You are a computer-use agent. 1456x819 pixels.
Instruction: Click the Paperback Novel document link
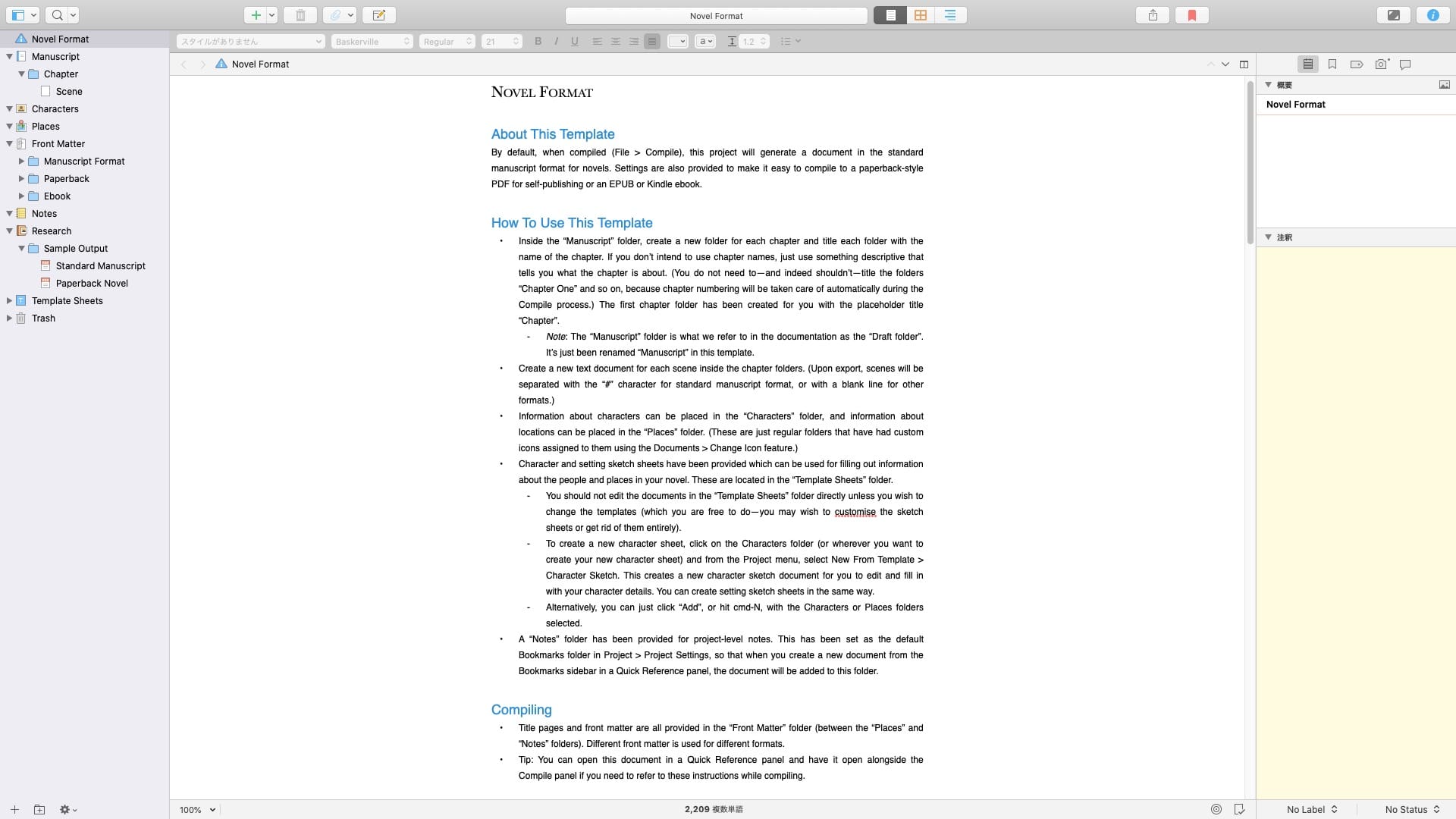pyautogui.click(x=91, y=283)
